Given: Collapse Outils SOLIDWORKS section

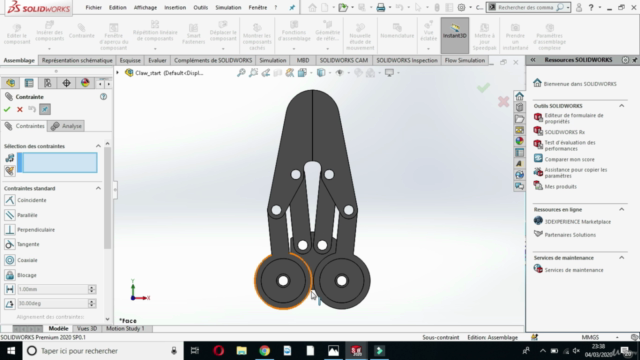Looking at the screenshot, I should [x=621, y=106].
